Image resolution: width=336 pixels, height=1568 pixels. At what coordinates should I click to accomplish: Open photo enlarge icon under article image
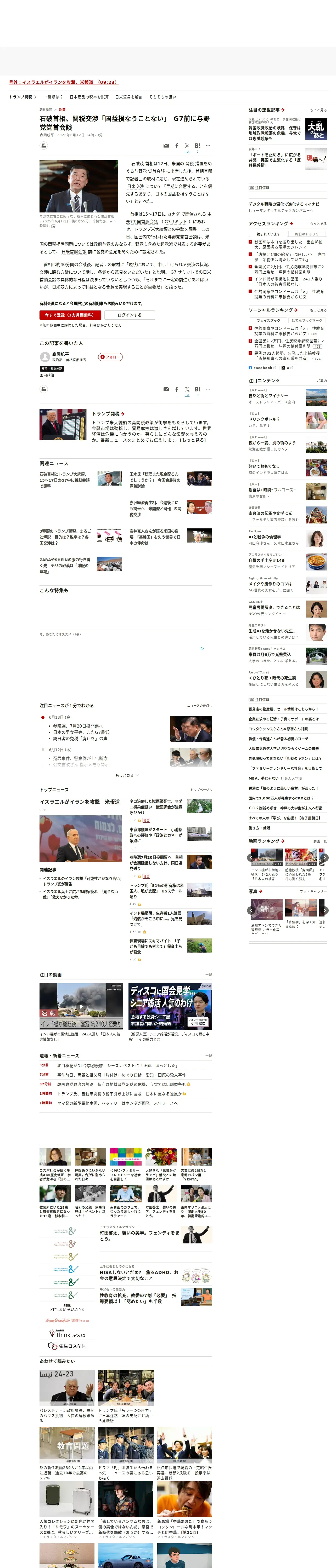coord(54,226)
